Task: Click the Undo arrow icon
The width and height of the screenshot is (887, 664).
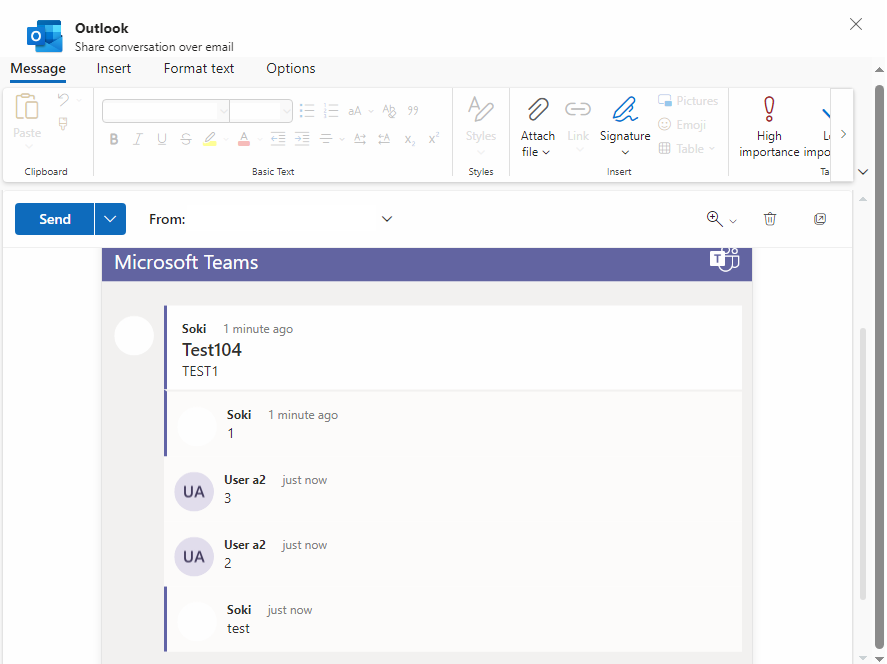Action: pos(63,100)
